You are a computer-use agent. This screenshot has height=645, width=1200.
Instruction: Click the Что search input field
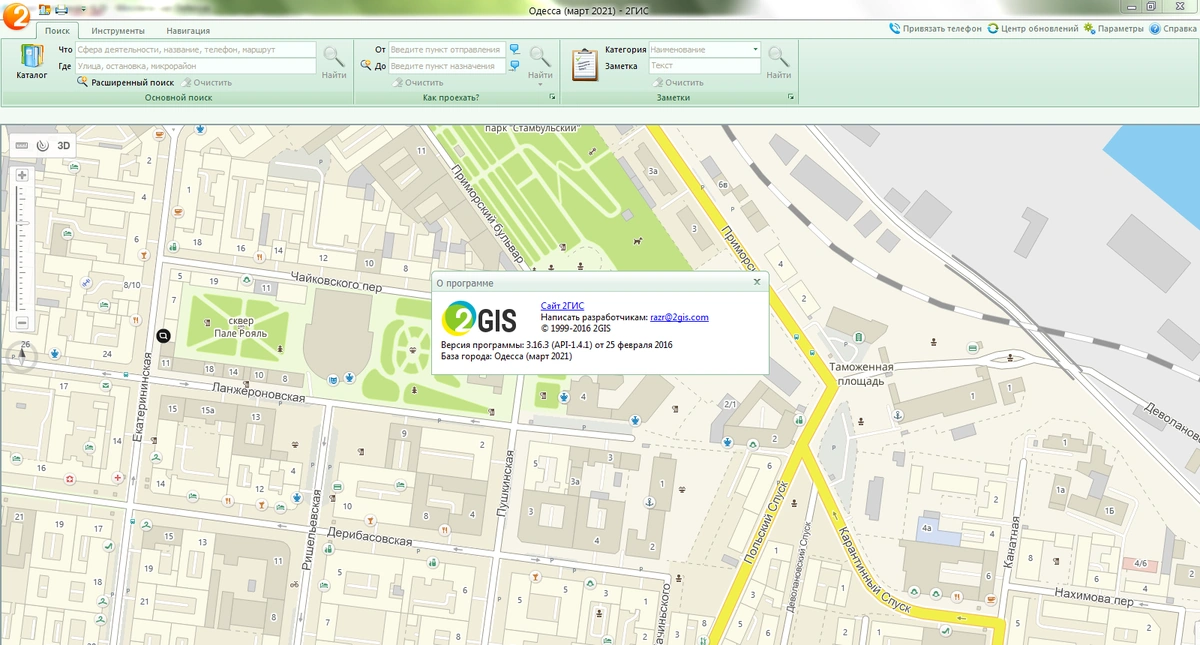pos(195,49)
